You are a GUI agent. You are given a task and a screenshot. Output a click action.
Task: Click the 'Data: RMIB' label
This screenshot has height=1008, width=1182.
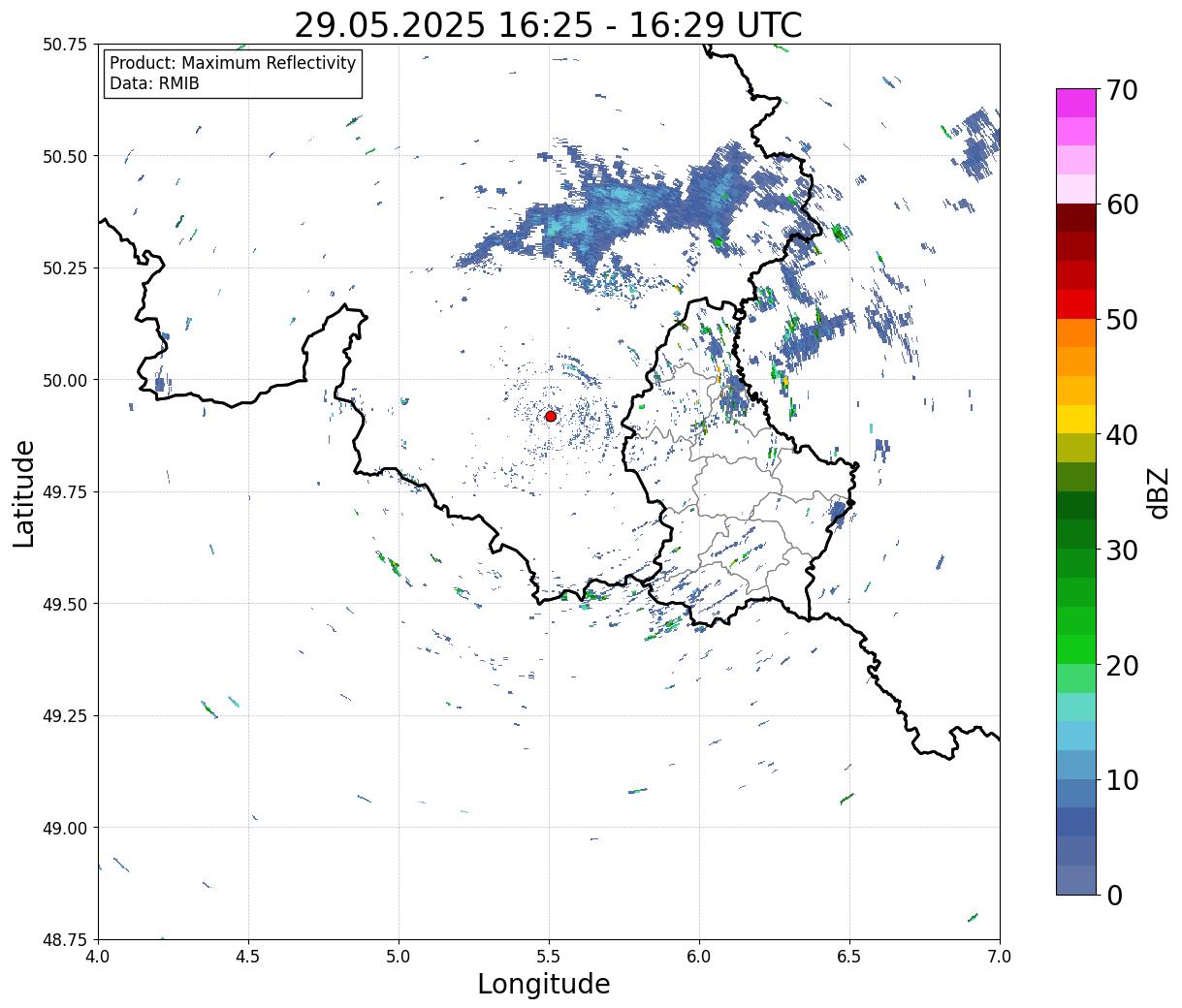154,83
